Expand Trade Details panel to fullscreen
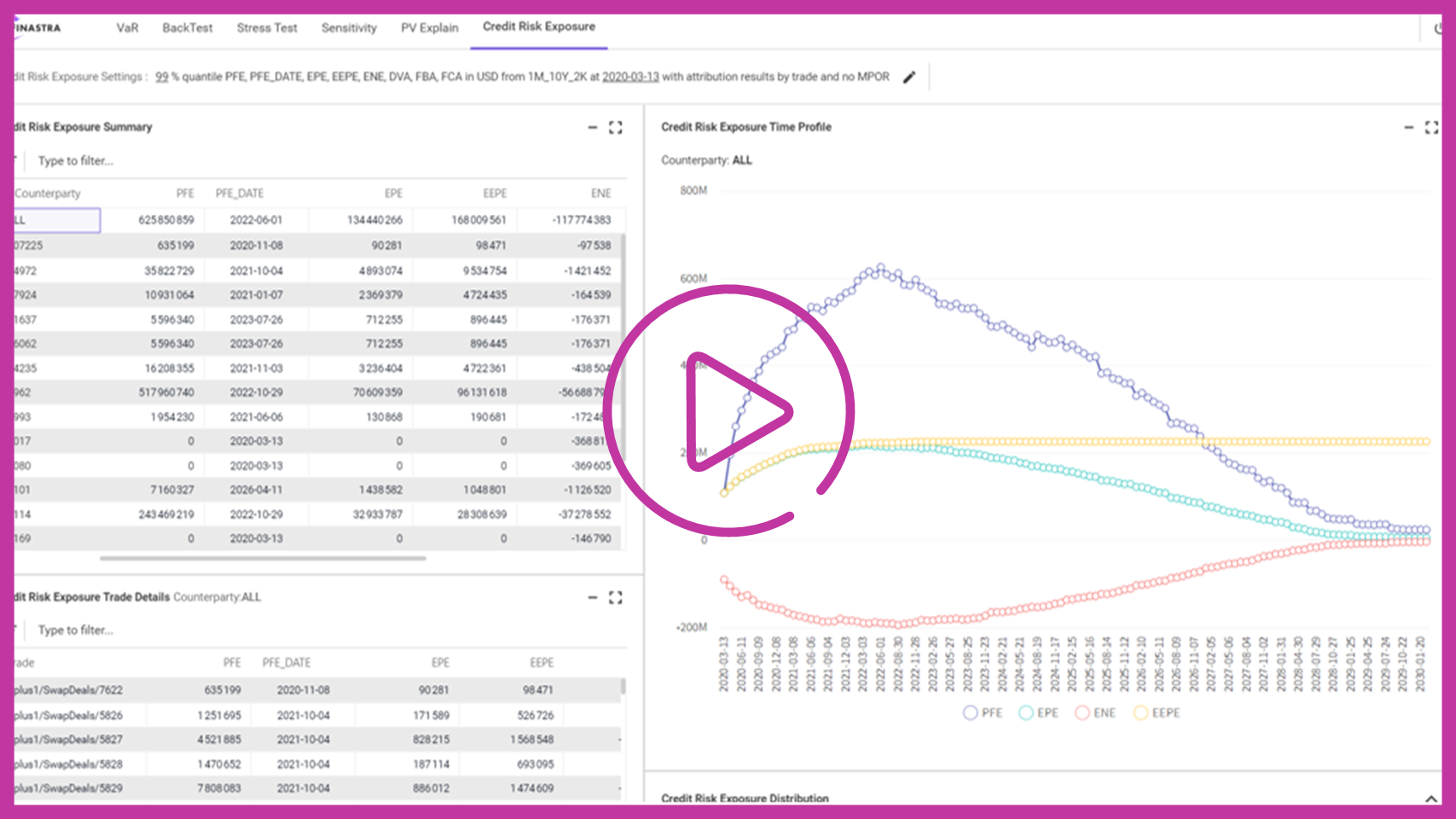The image size is (1456, 819). pyautogui.click(x=616, y=597)
